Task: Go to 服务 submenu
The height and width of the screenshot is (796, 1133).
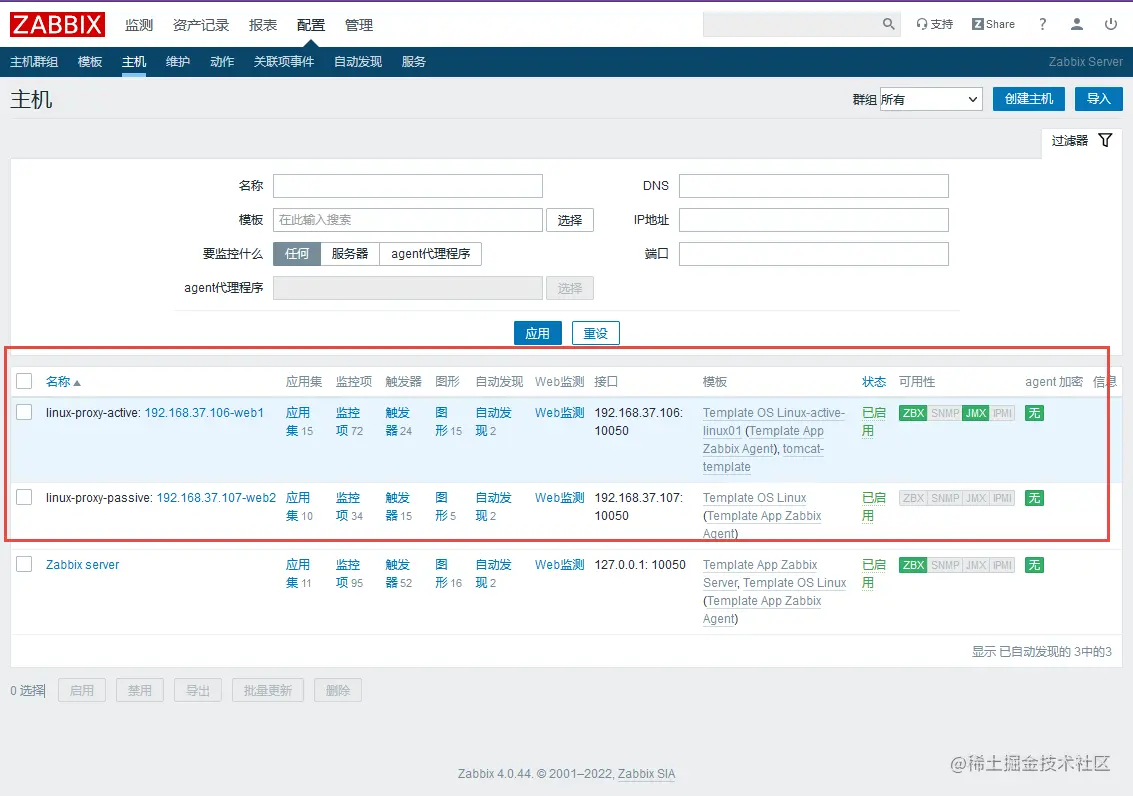Action: (413, 62)
